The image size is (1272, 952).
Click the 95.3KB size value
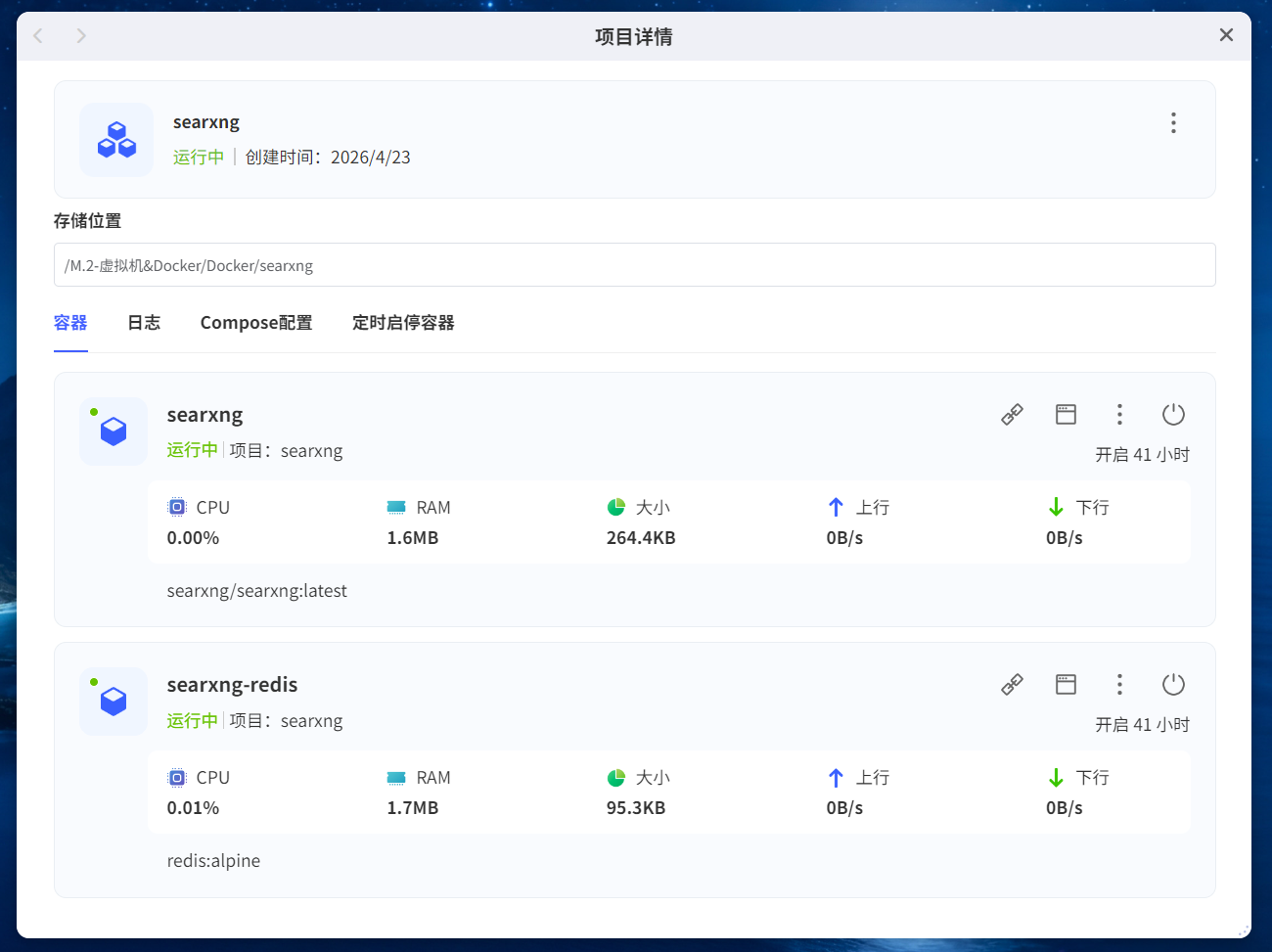[x=636, y=808]
